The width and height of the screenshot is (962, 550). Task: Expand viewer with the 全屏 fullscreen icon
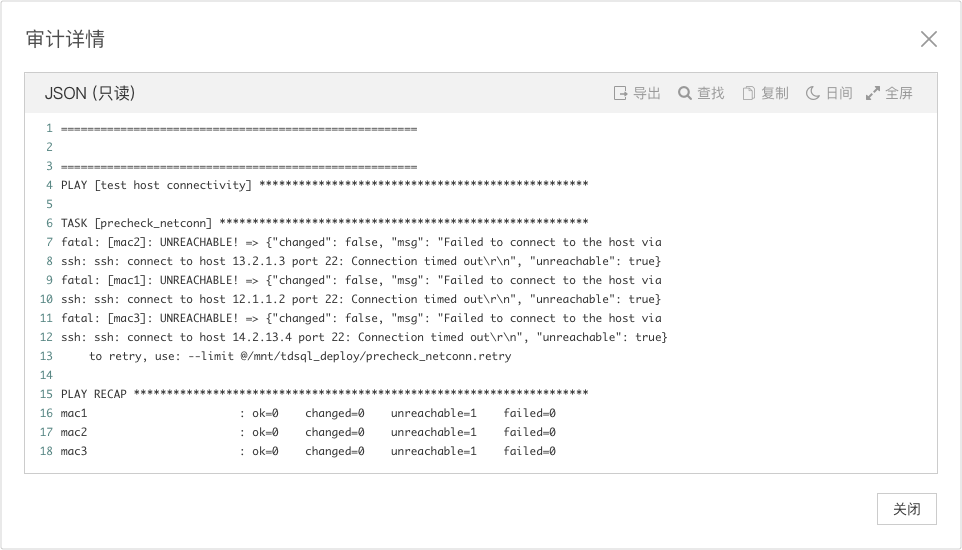pyautogui.click(x=873, y=93)
